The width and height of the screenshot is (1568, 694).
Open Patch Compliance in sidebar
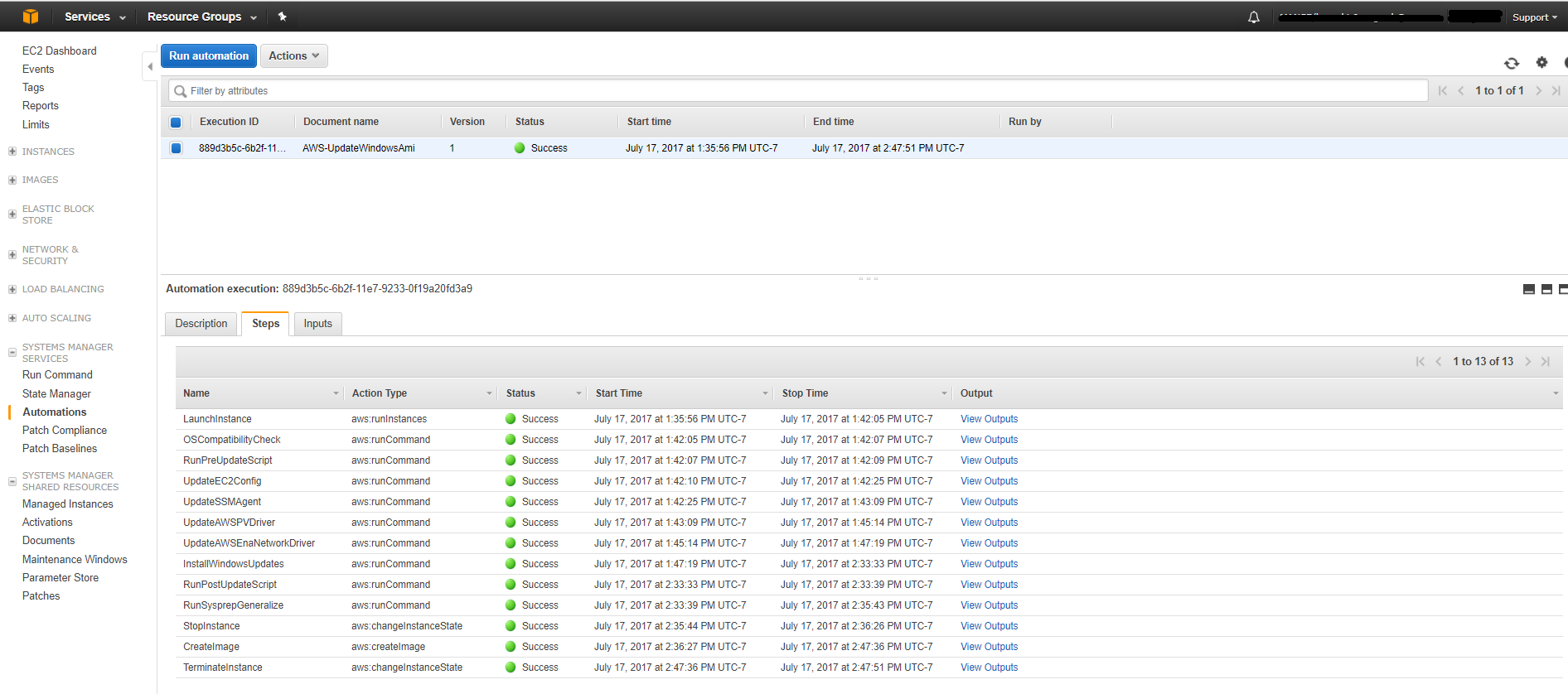point(65,431)
